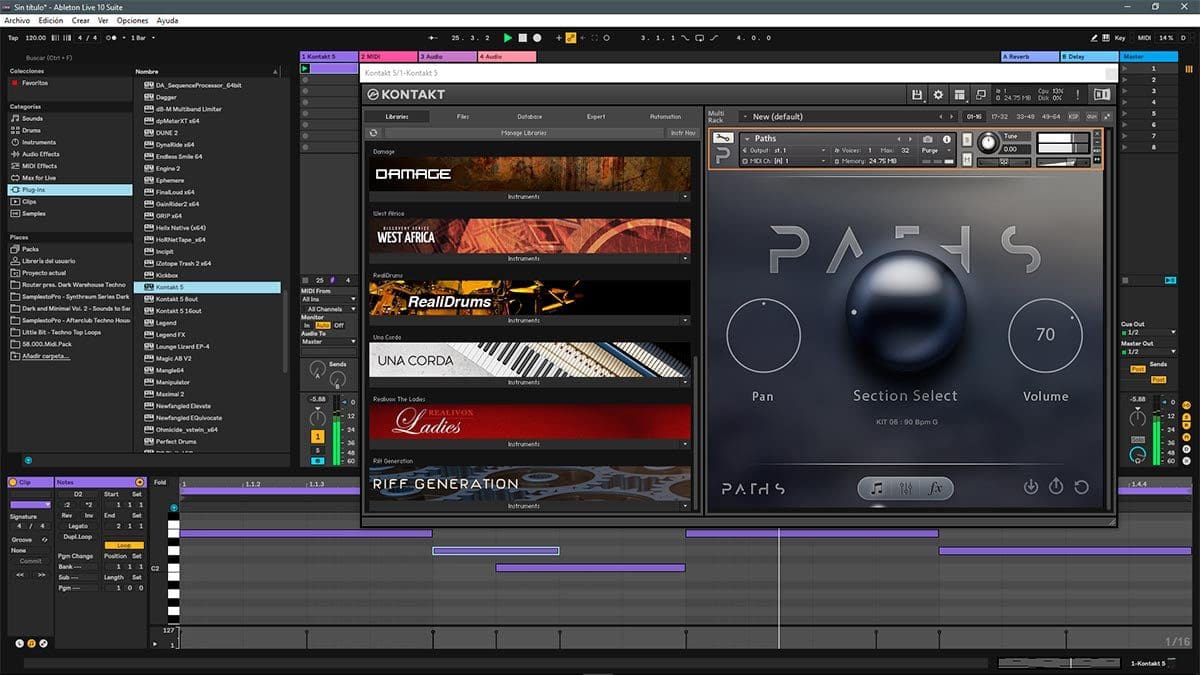Open the notes box view icon at bottom left
This screenshot has height=675, width=1200.
31,642
